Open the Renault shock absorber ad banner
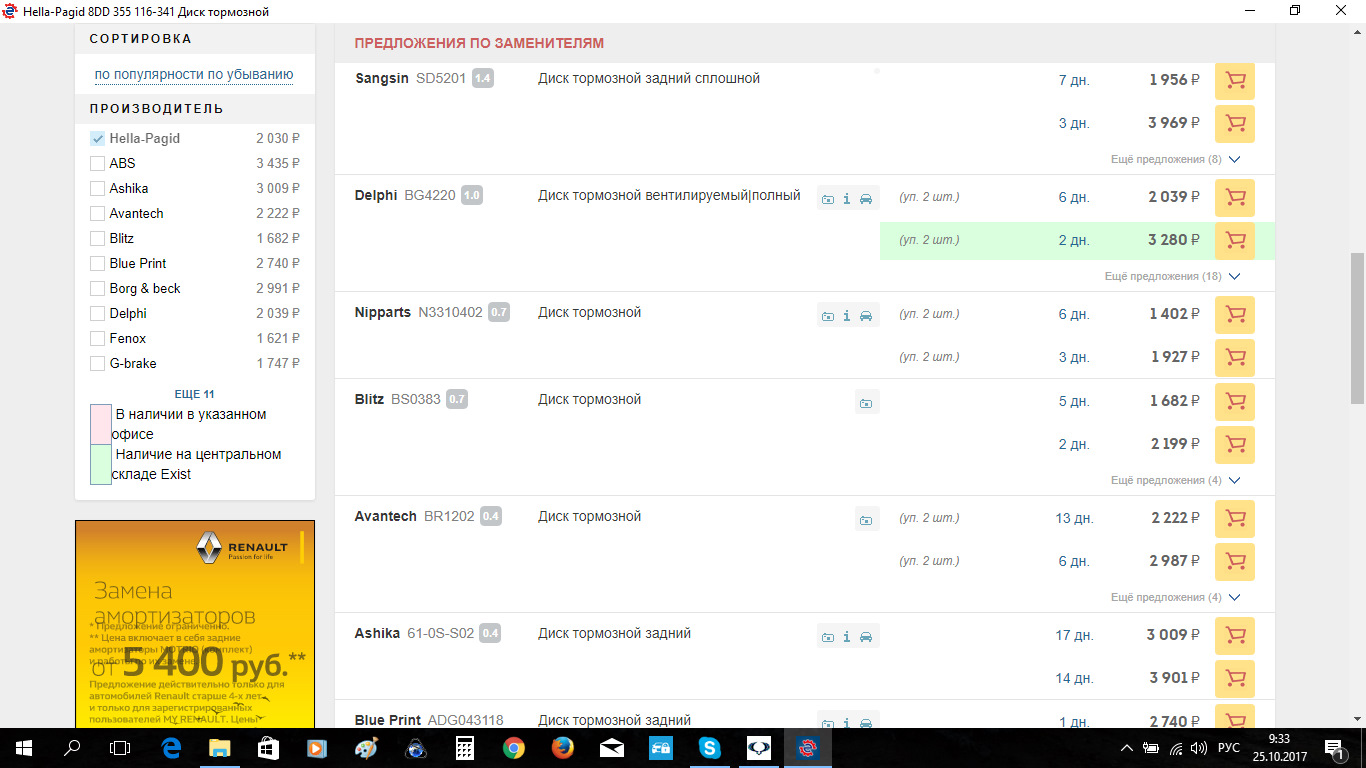Image resolution: width=1366 pixels, height=768 pixels. 195,624
